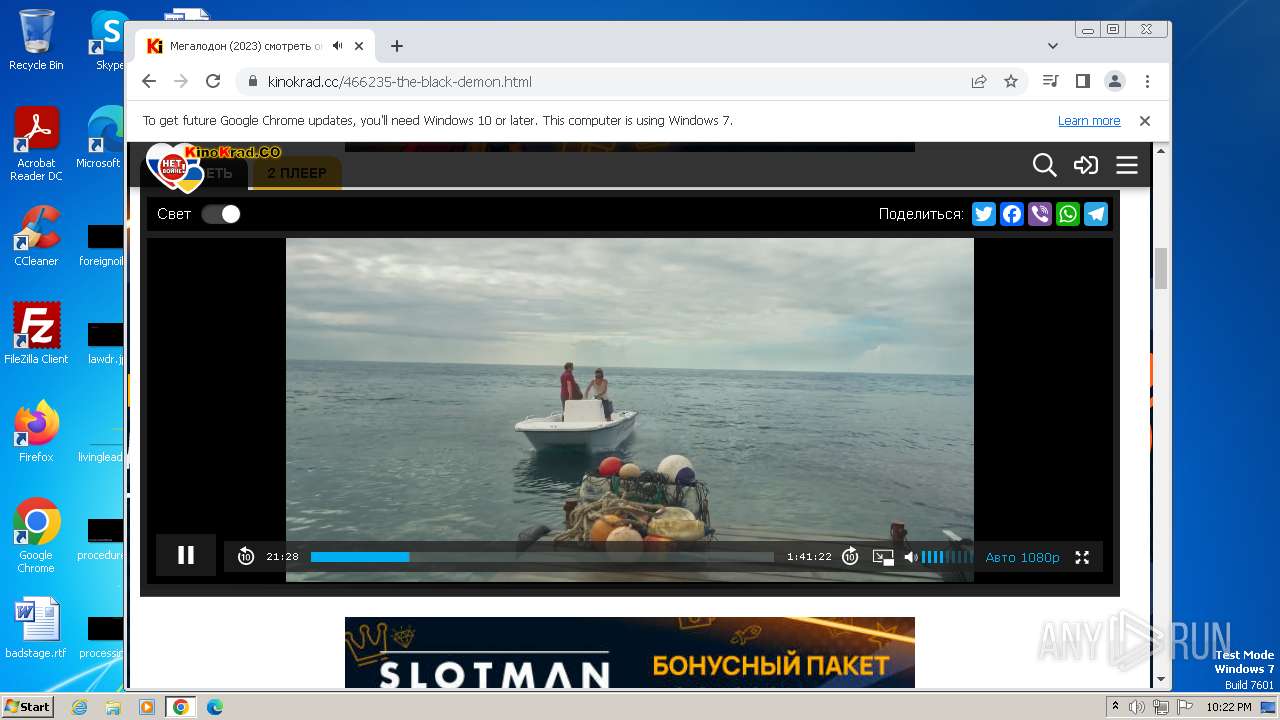The width and height of the screenshot is (1280, 720).
Task: Share via Telegram
Action: 1096,214
